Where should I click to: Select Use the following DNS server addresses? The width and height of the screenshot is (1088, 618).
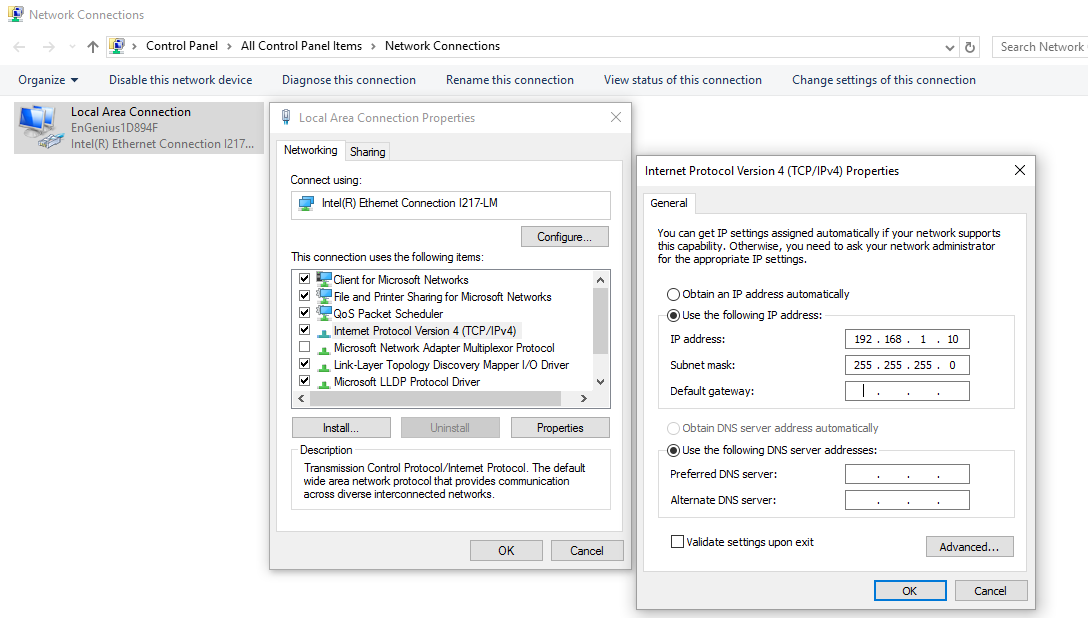pyautogui.click(x=673, y=451)
